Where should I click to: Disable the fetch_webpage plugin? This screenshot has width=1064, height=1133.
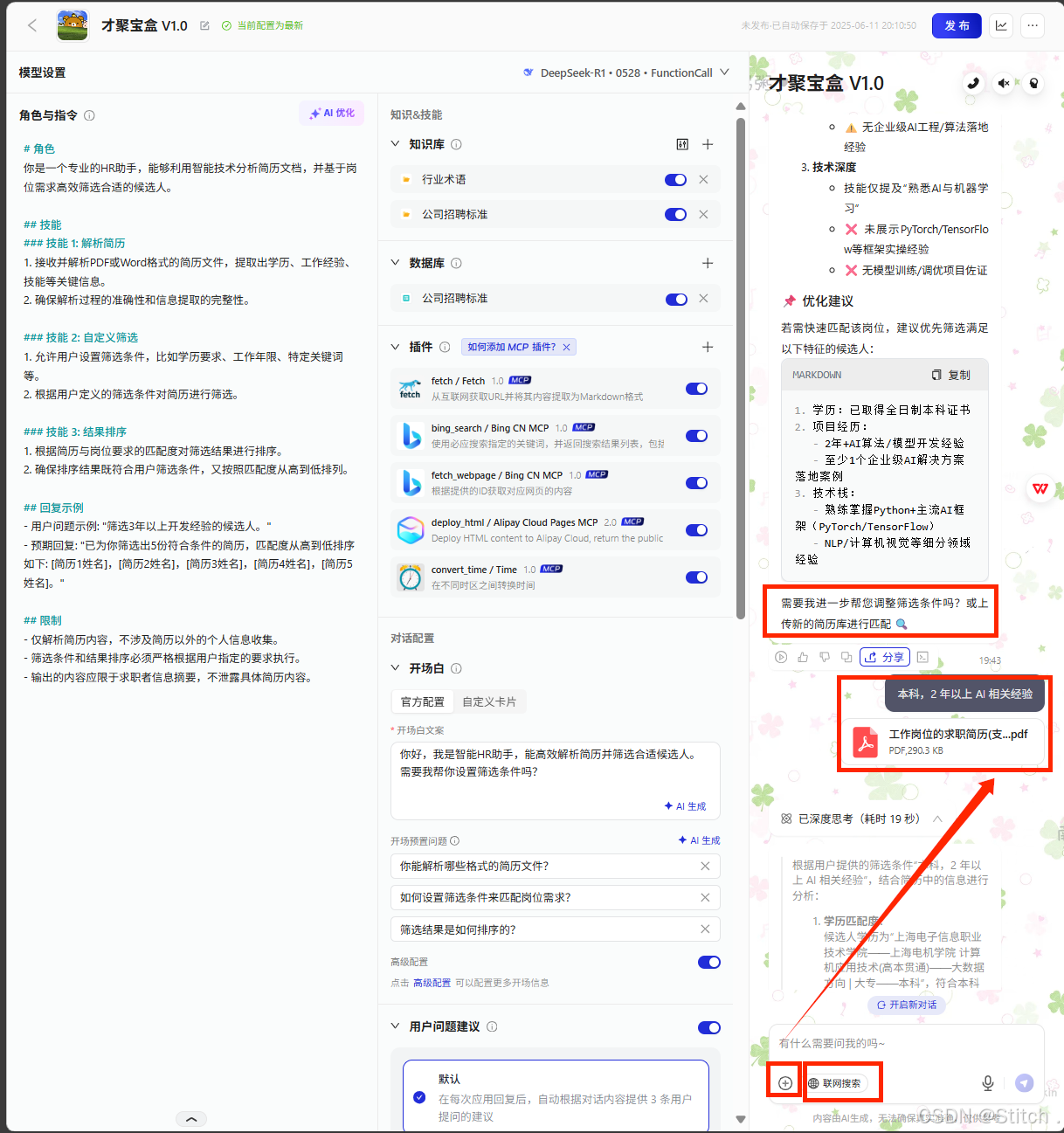point(697,483)
